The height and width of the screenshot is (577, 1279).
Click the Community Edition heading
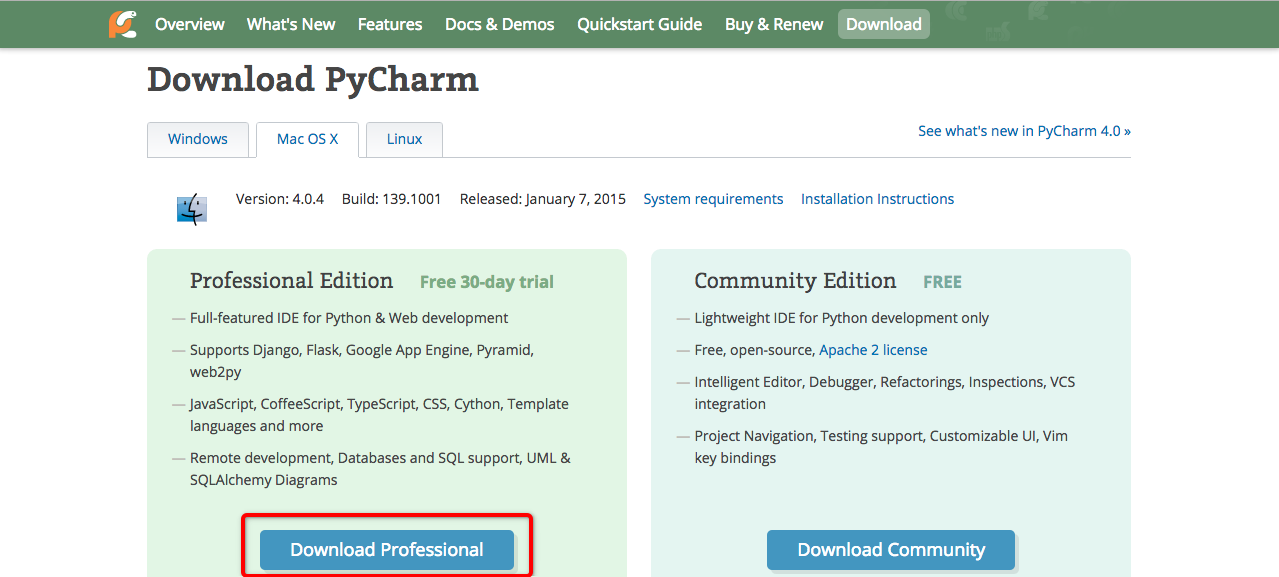(x=795, y=281)
